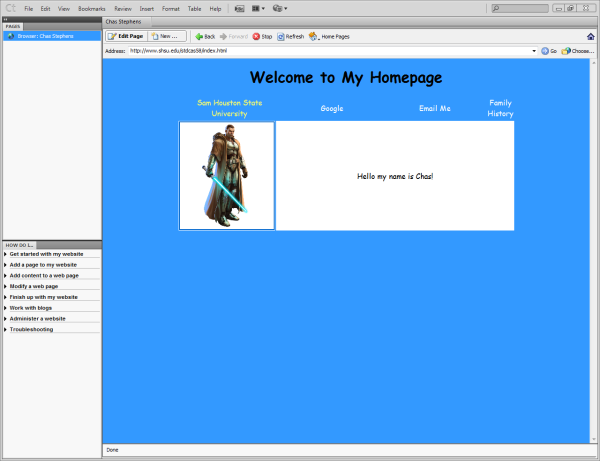Expand Modify a web page
Viewport: 600px width, 461px height.
click(x=34, y=286)
